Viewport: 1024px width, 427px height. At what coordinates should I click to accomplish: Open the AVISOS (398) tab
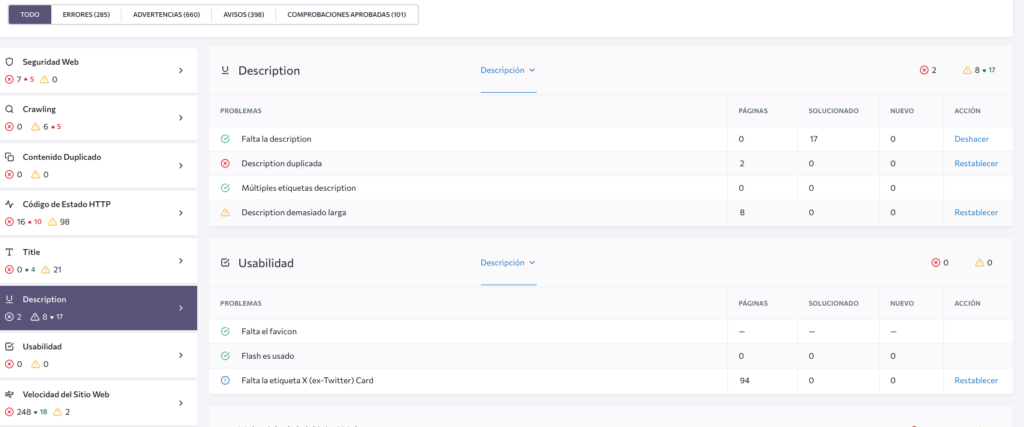pos(244,14)
